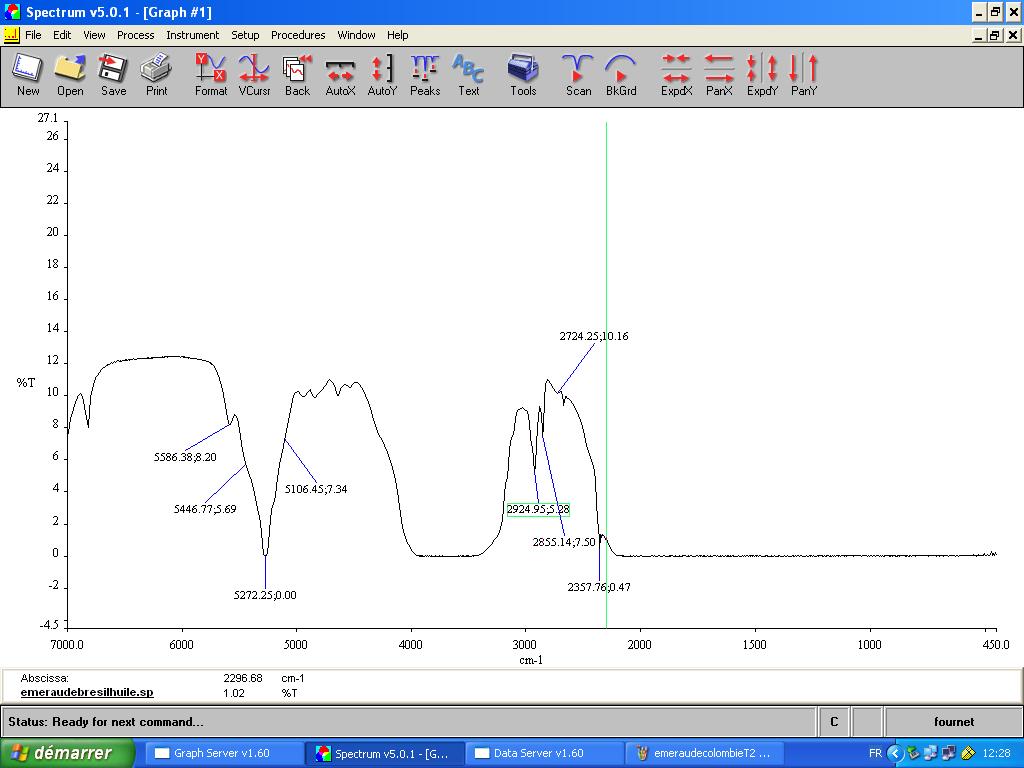Select the emeraudebresilhuile.sp spectrum label
This screenshot has height=768, width=1024.
(87, 692)
